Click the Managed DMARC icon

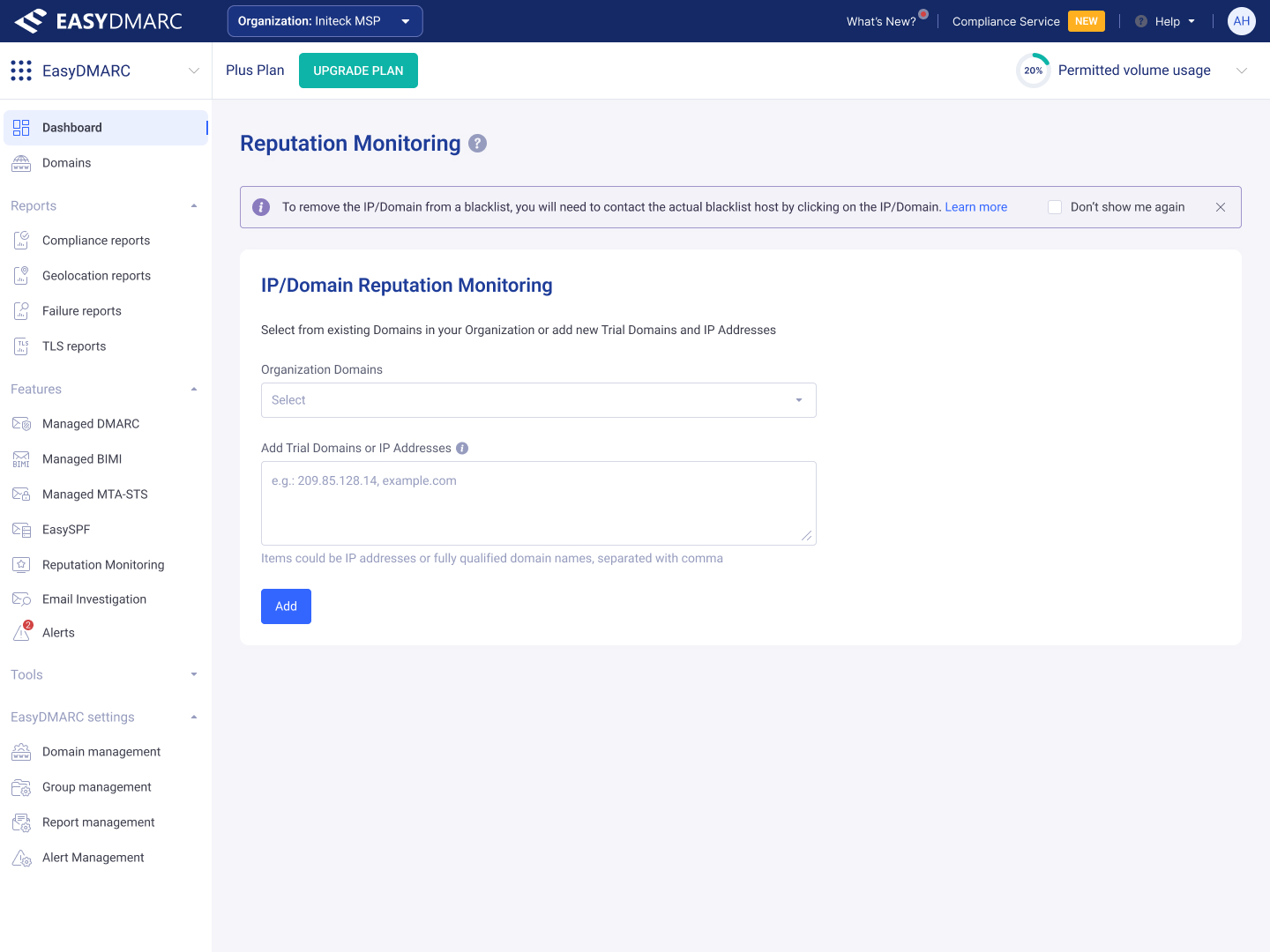click(21, 424)
